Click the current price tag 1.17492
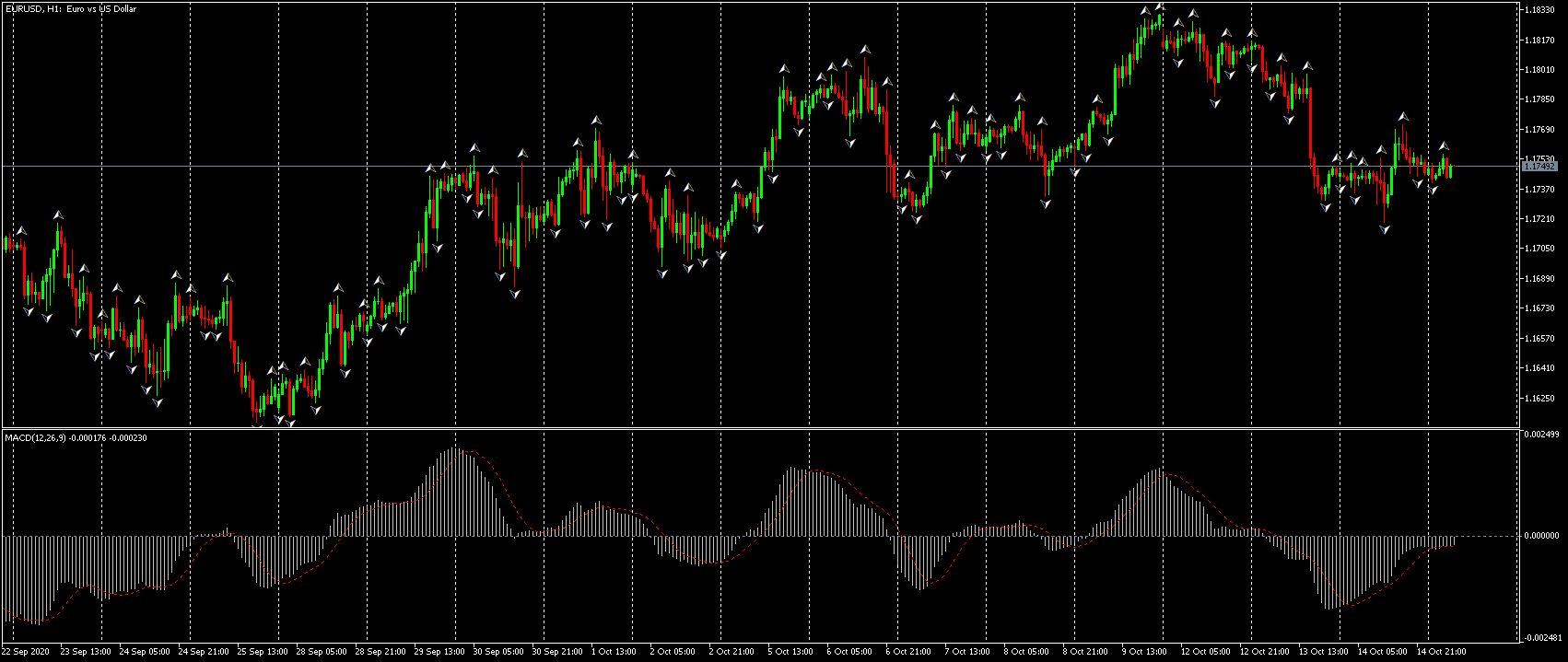This screenshot has height=662, width=1568. [1539, 167]
